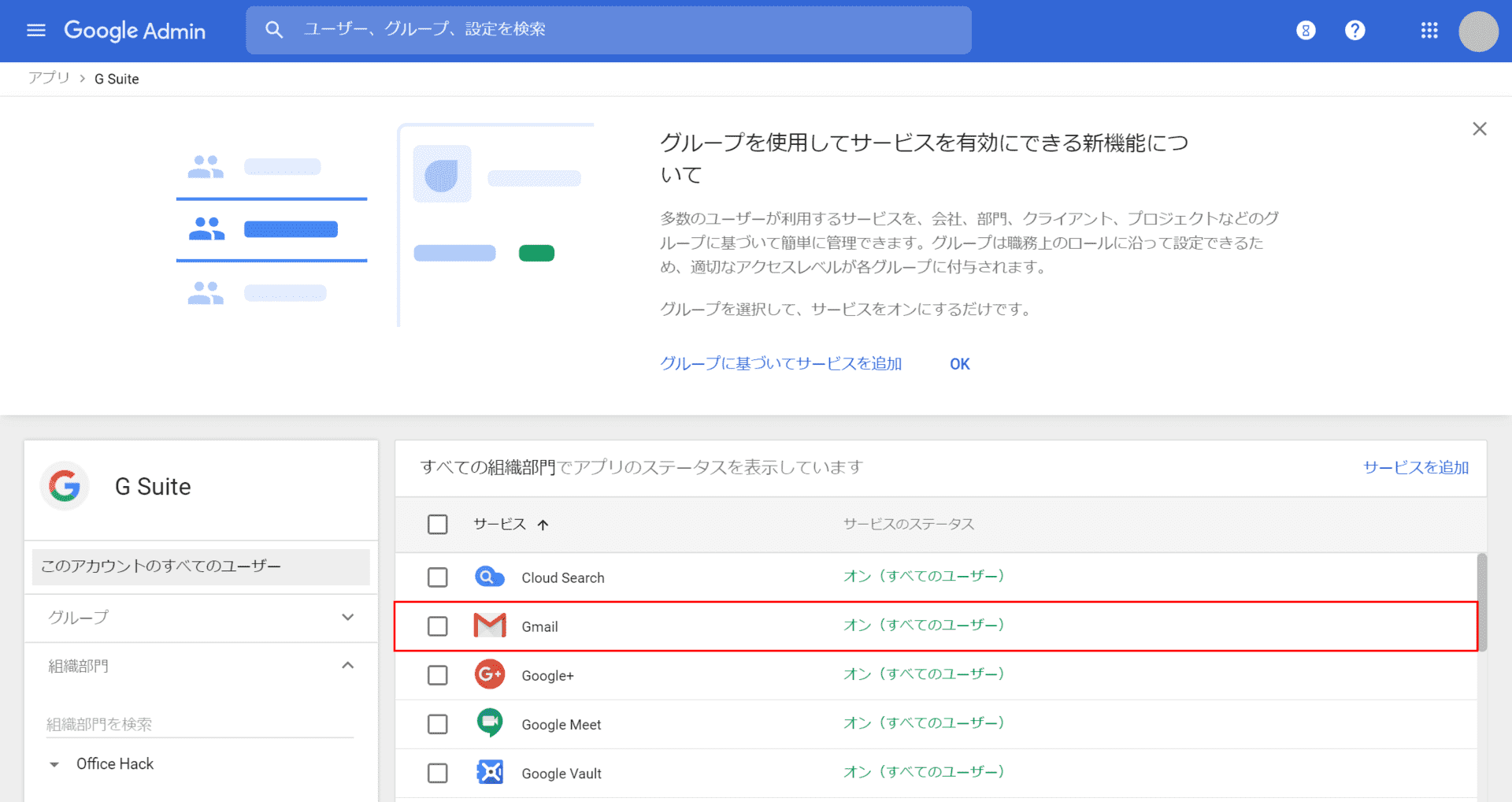This screenshot has width=1512, height=802.
Task: Select all services checkbox in header
Action: click(437, 525)
